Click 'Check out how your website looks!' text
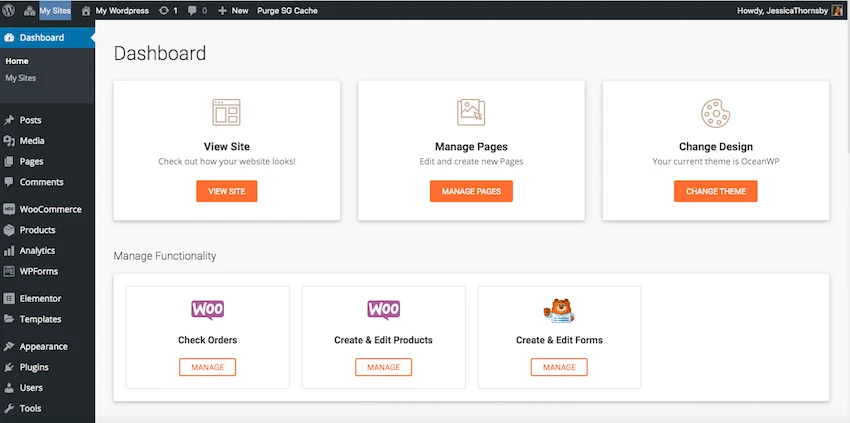This screenshot has height=423, width=850. click(x=227, y=162)
